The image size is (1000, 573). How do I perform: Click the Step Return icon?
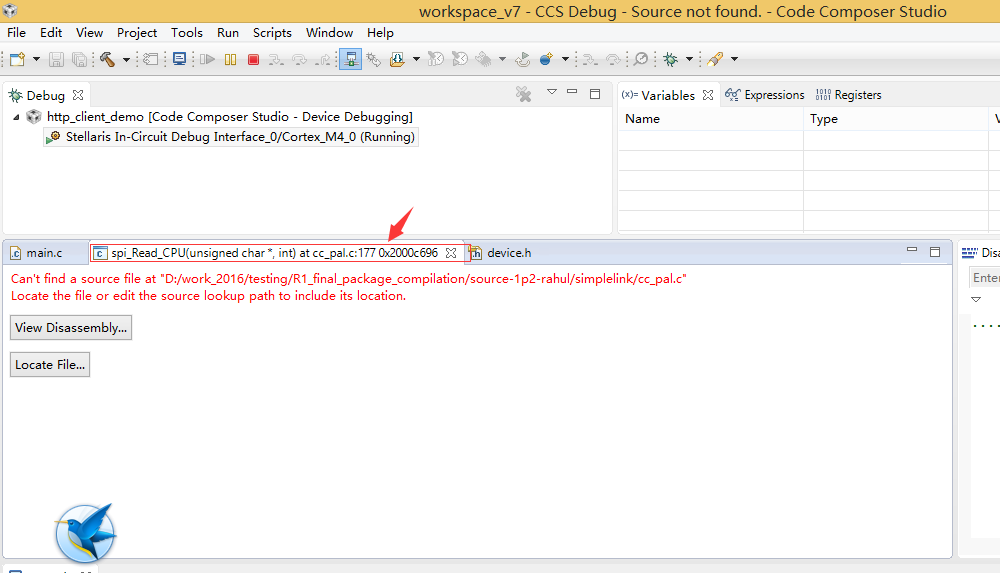pyautogui.click(x=324, y=59)
